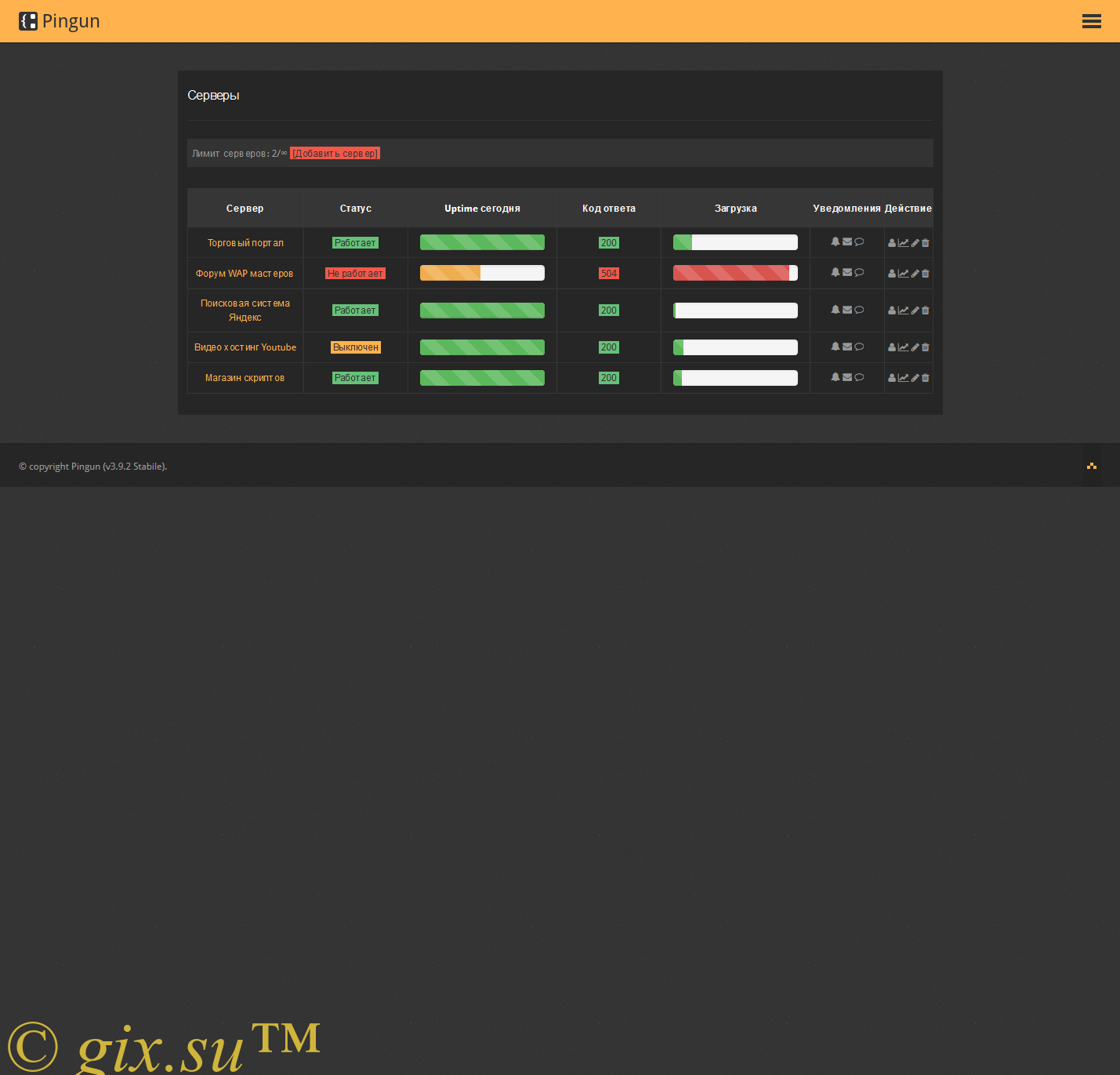Delete Магазин скриптов with the trash icon

[x=926, y=378]
